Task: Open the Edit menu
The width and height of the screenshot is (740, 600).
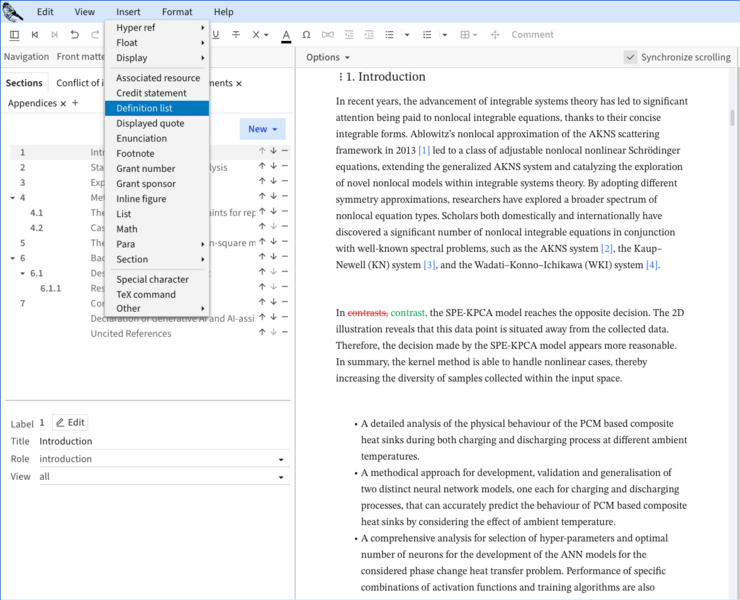Action: [45, 12]
